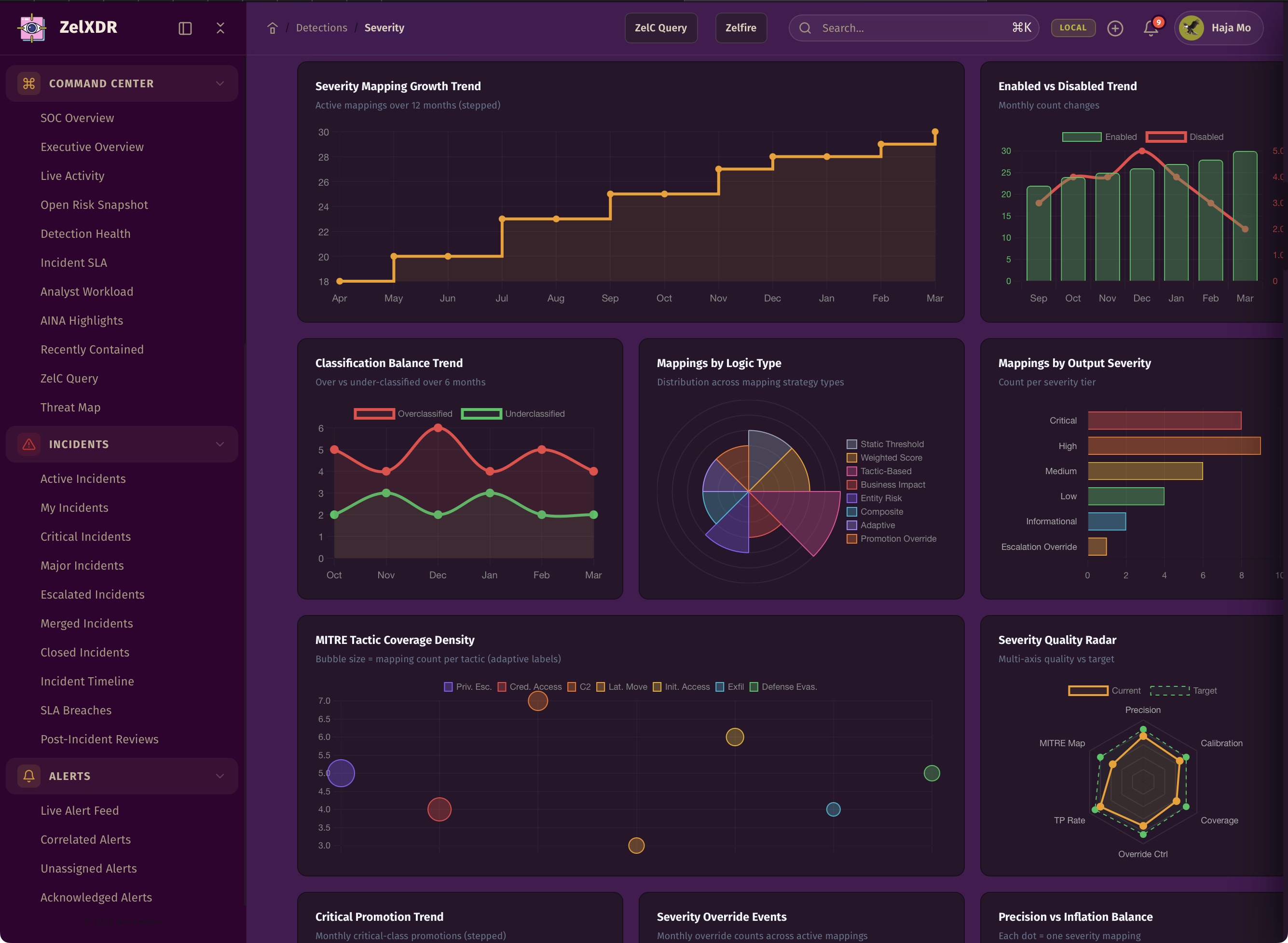Hide the Disabled series legend item
1288x943 pixels.
tap(1184, 137)
